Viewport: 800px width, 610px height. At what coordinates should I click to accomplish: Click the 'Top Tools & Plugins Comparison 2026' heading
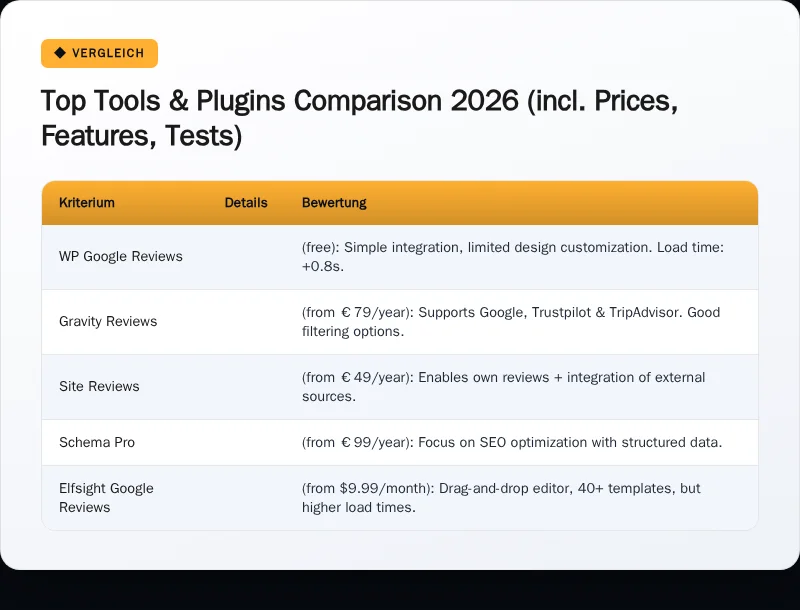(x=359, y=118)
